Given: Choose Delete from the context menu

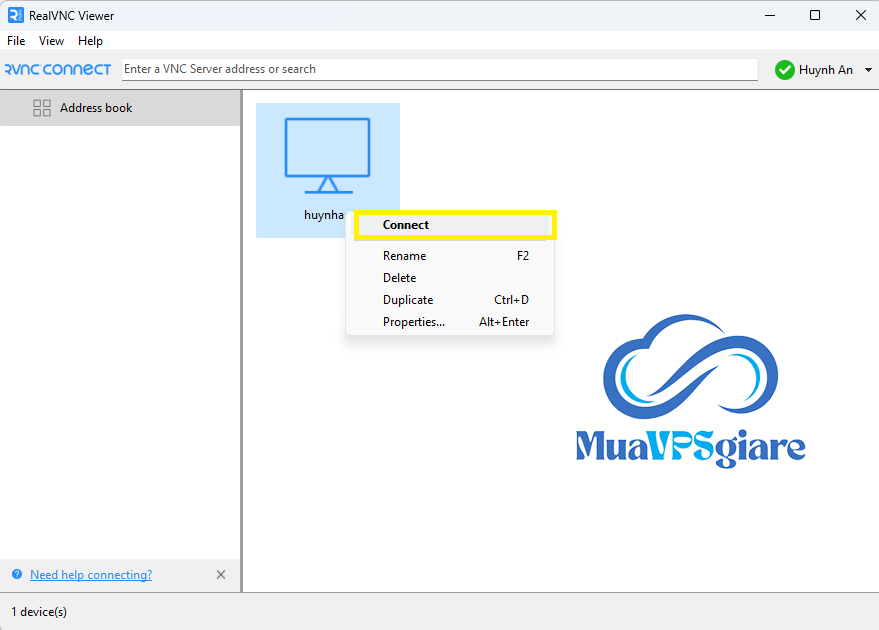Looking at the screenshot, I should pos(399,278).
